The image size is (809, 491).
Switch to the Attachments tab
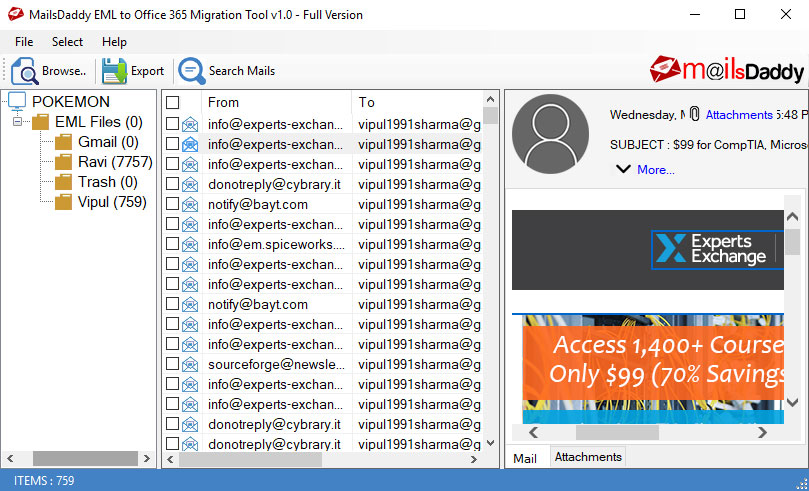click(588, 457)
